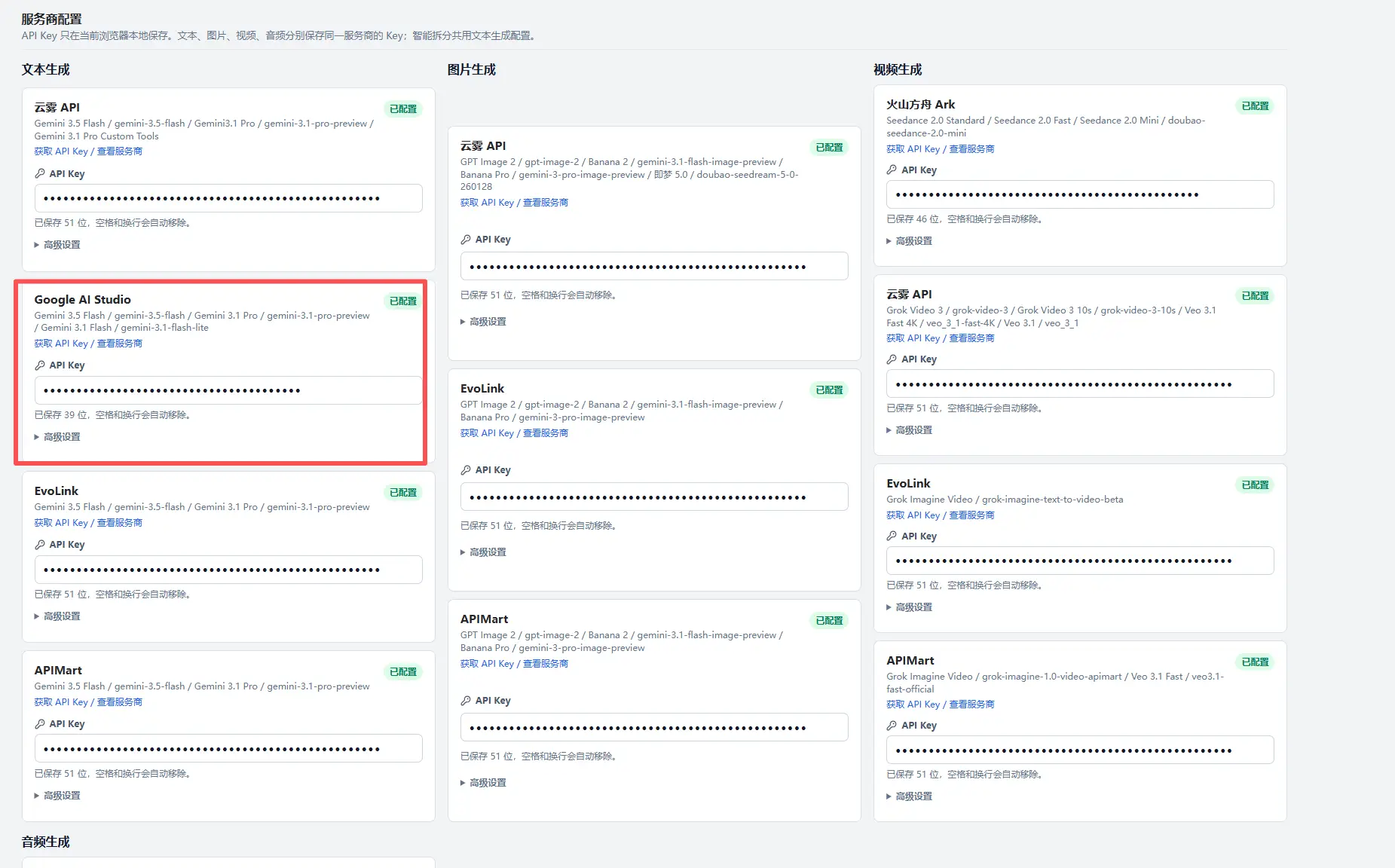Image resolution: width=1395 pixels, height=868 pixels.
Task: Expand 高级设置 in text generation APIMart card
Action: [57, 795]
